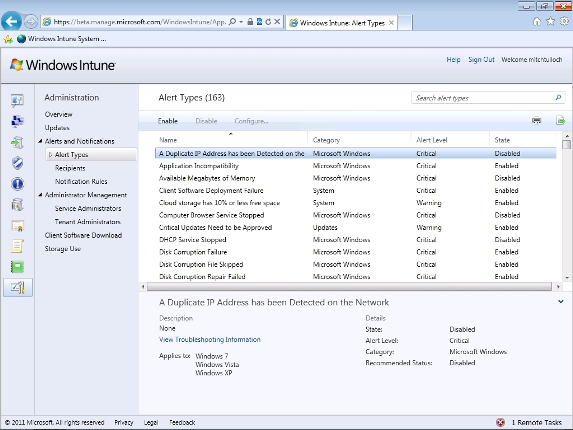Viewport: 573px width, 430px height.
Task: Open the browser Tools gear icon
Action: (565, 22)
